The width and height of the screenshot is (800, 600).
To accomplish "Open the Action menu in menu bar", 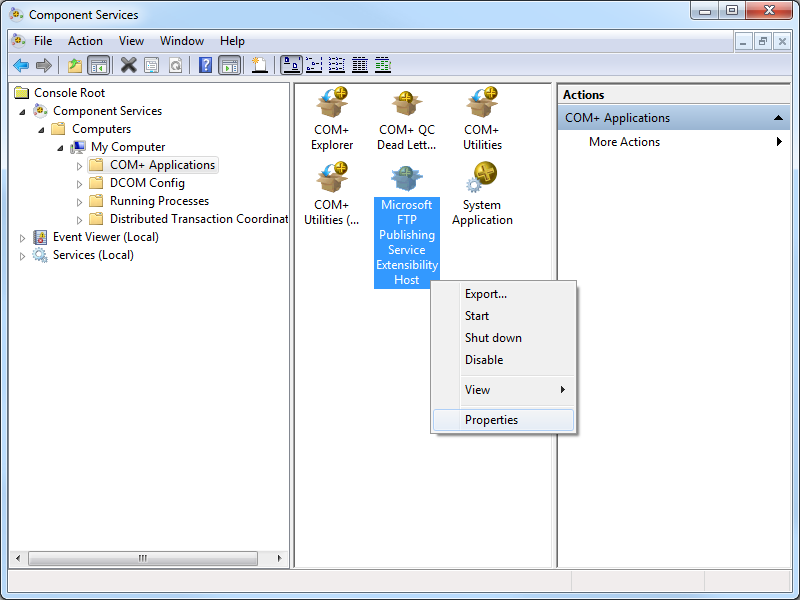I will point(85,41).
